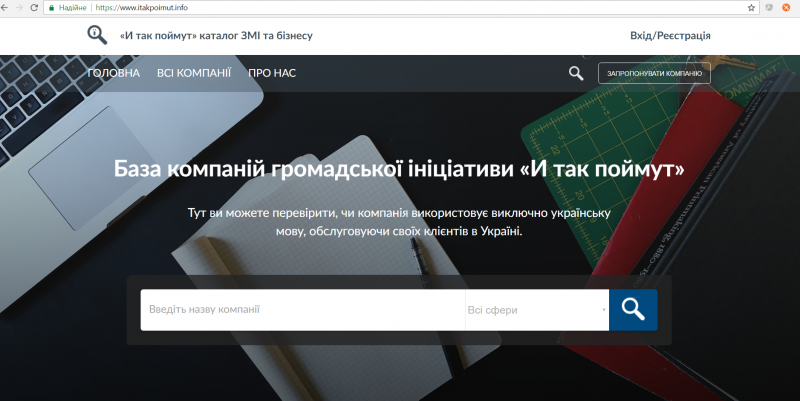Viewport: 800px width, 401px height.
Task: Open the ГОЛОВНА menu item
Action: [x=113, y=73]
